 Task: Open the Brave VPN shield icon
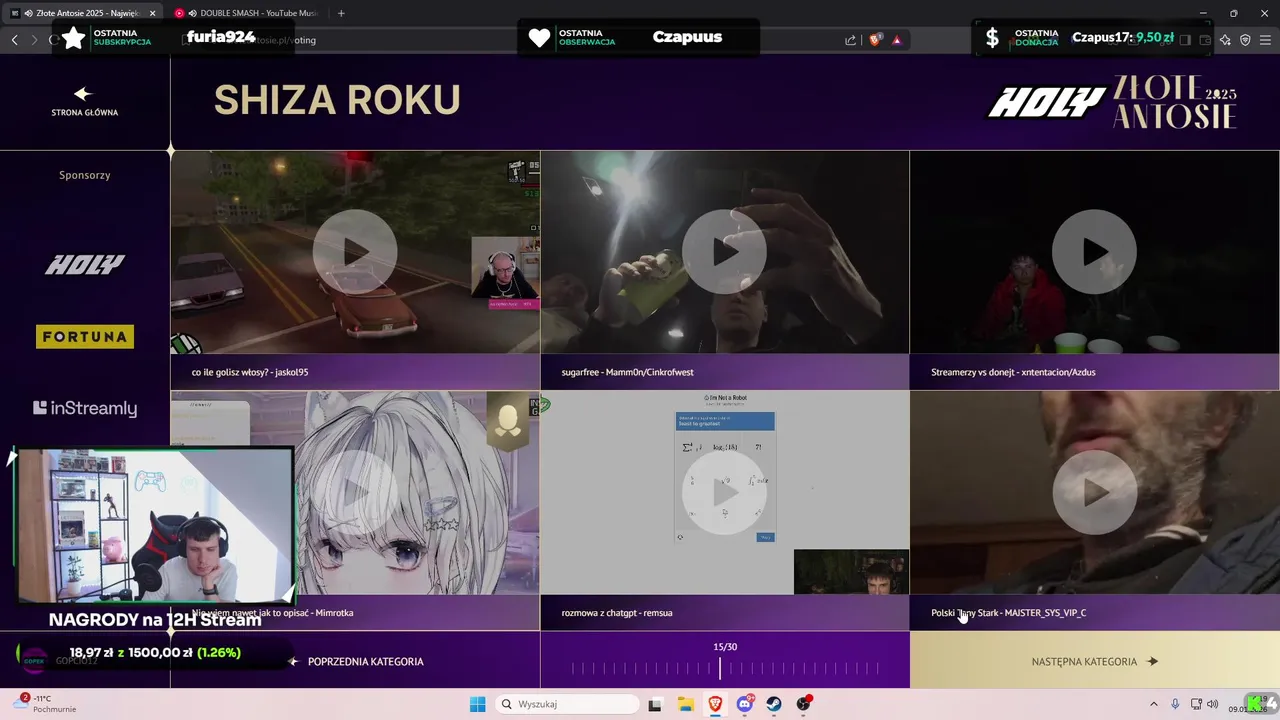[x=1245, y=40]
